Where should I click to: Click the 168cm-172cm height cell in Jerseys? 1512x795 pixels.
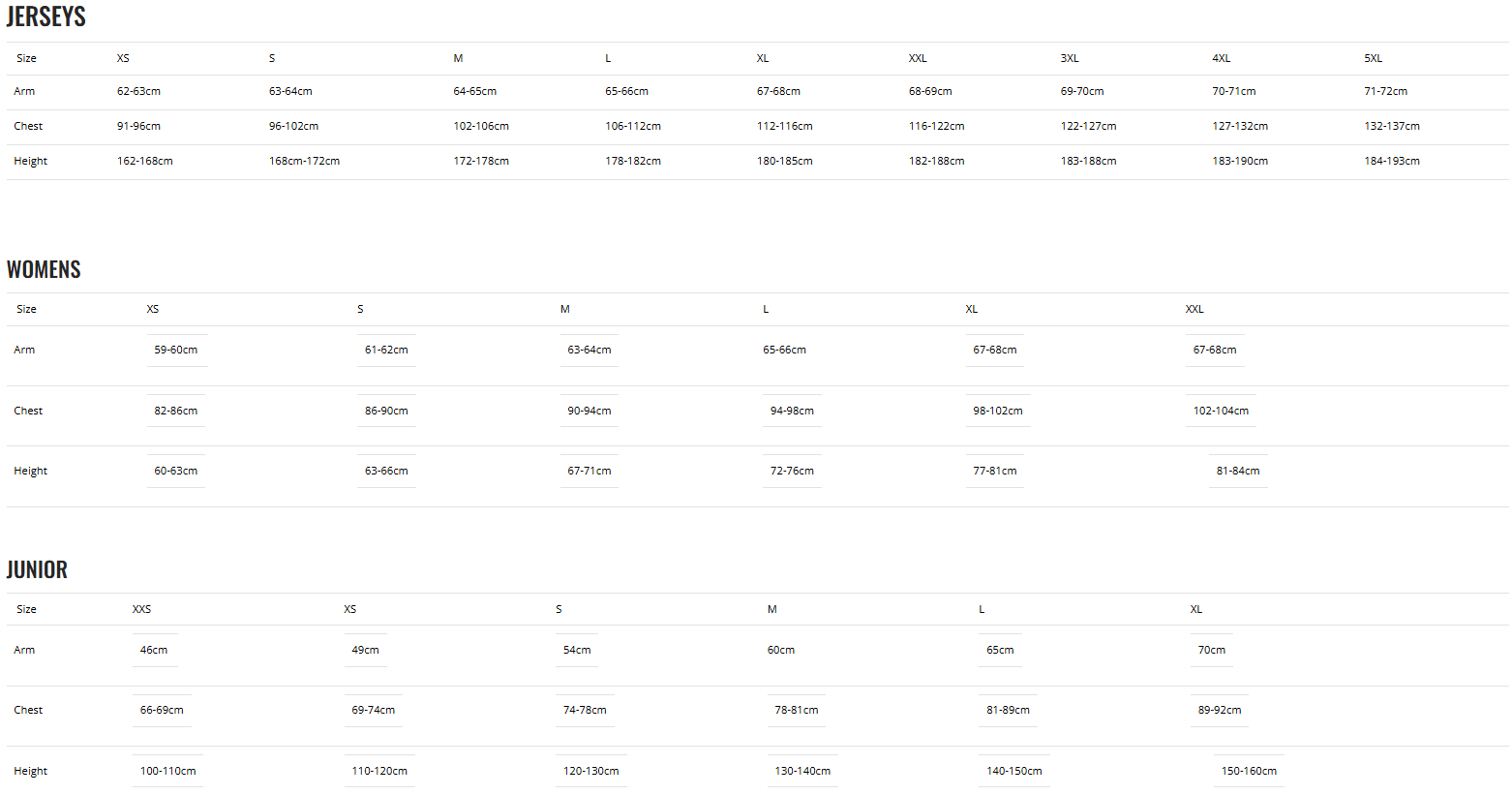click(x=304, y=161)
